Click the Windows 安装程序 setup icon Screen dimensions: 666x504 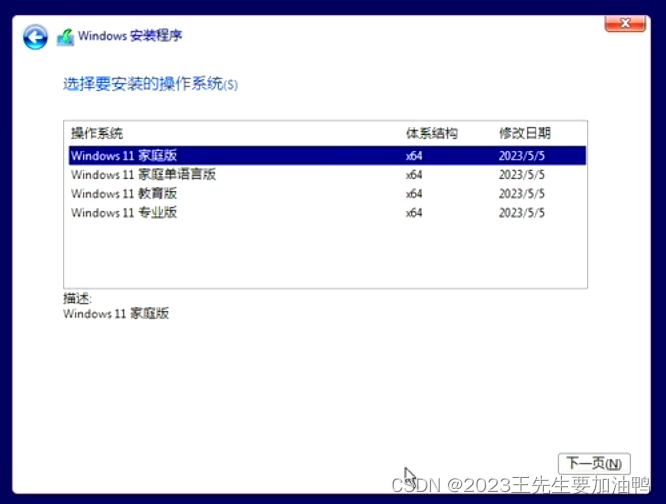click(65, 37)
